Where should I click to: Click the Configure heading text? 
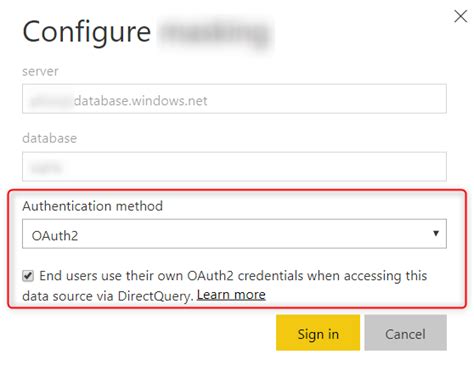point(87,32)
